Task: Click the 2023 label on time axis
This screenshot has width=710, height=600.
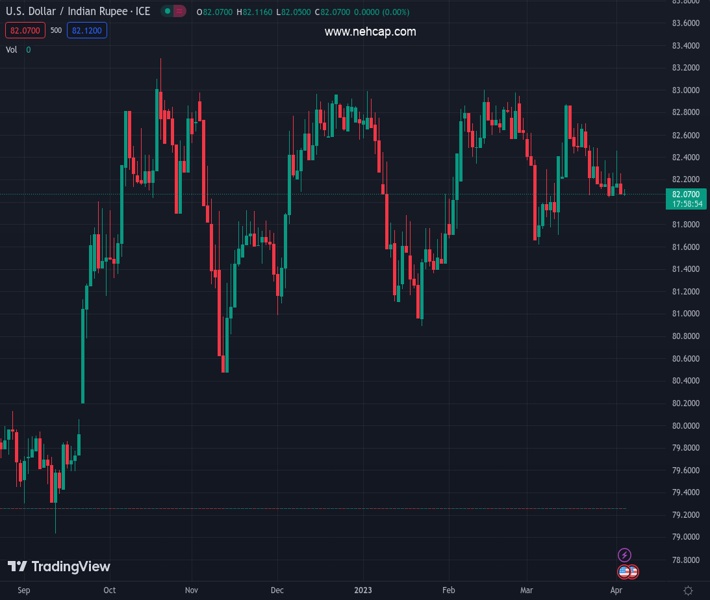Action: point(363,591)
